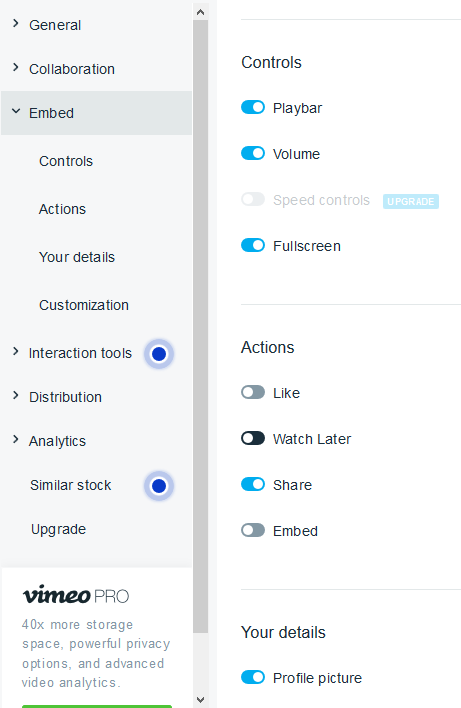The width and height of the screenshot is (461, 708).
Task: Expand the General section chevron
Action: point(16,23)
